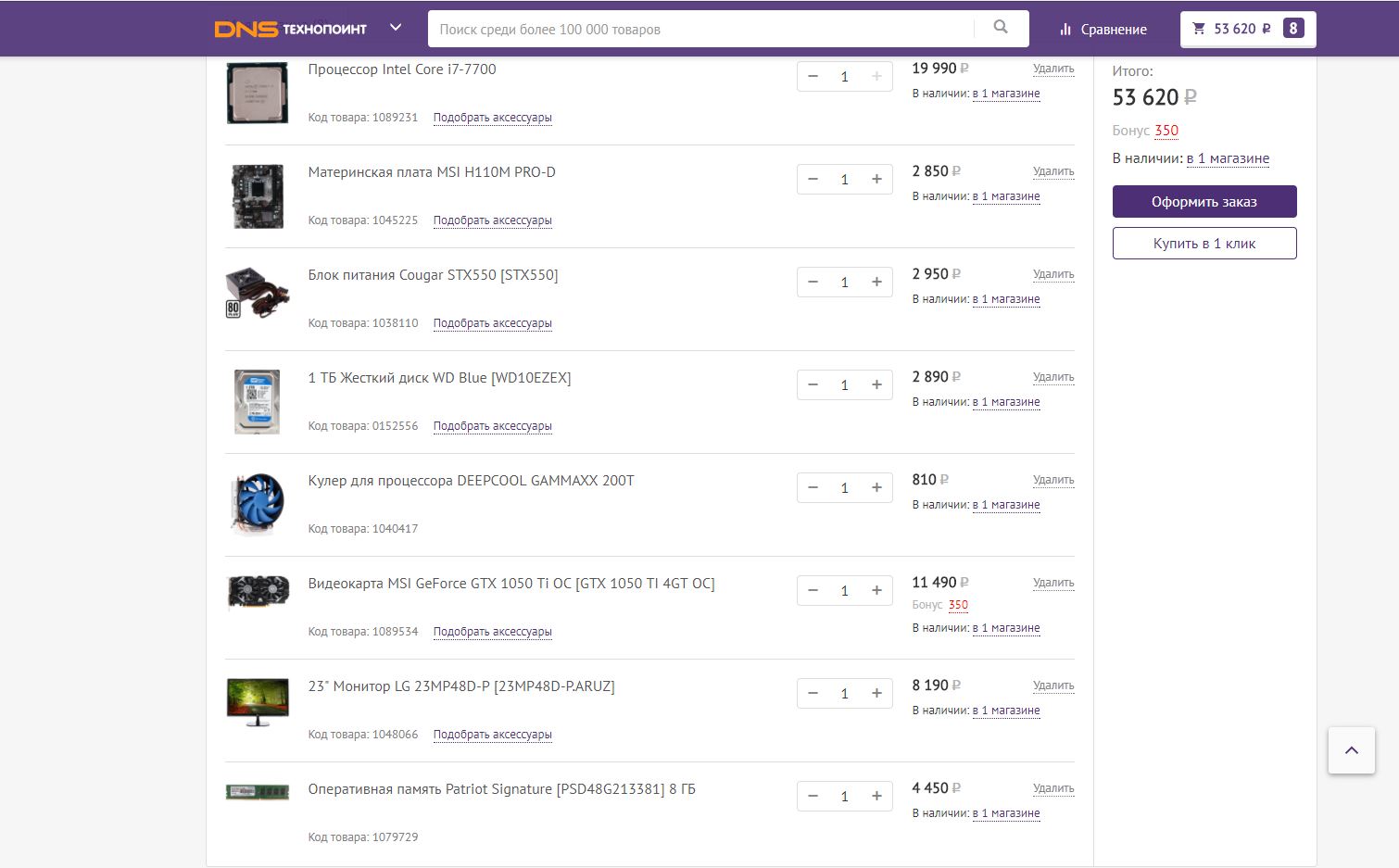Open the cart button showing 53 620 ₽
The height and width of the screenshot is (868, 1399).
(x=1248, y=29)
